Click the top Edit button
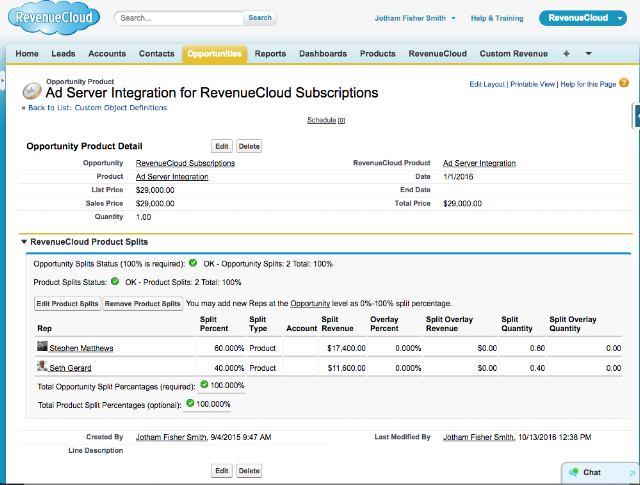The width and height of the screenshot is (640, 485). tap(222, 146)
